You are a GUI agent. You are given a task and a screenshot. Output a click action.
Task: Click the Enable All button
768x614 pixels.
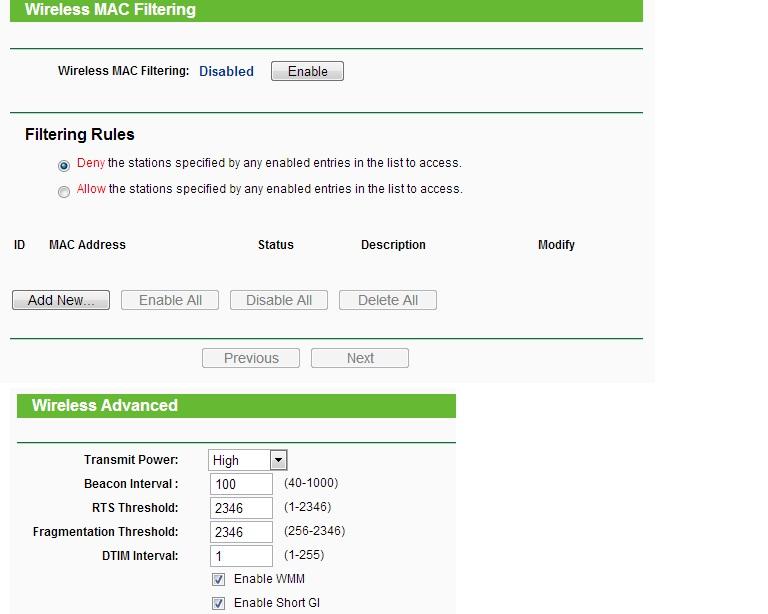(x=170, y=300)
